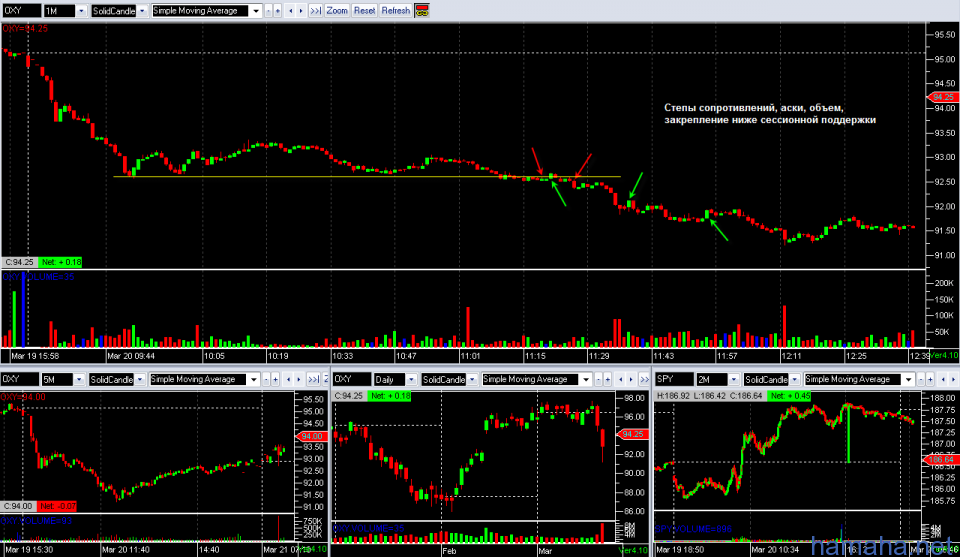Jump to latest bar in main chart
Image resolution: width=960 pixels, height=557 pixels.
tap(315, 11)
